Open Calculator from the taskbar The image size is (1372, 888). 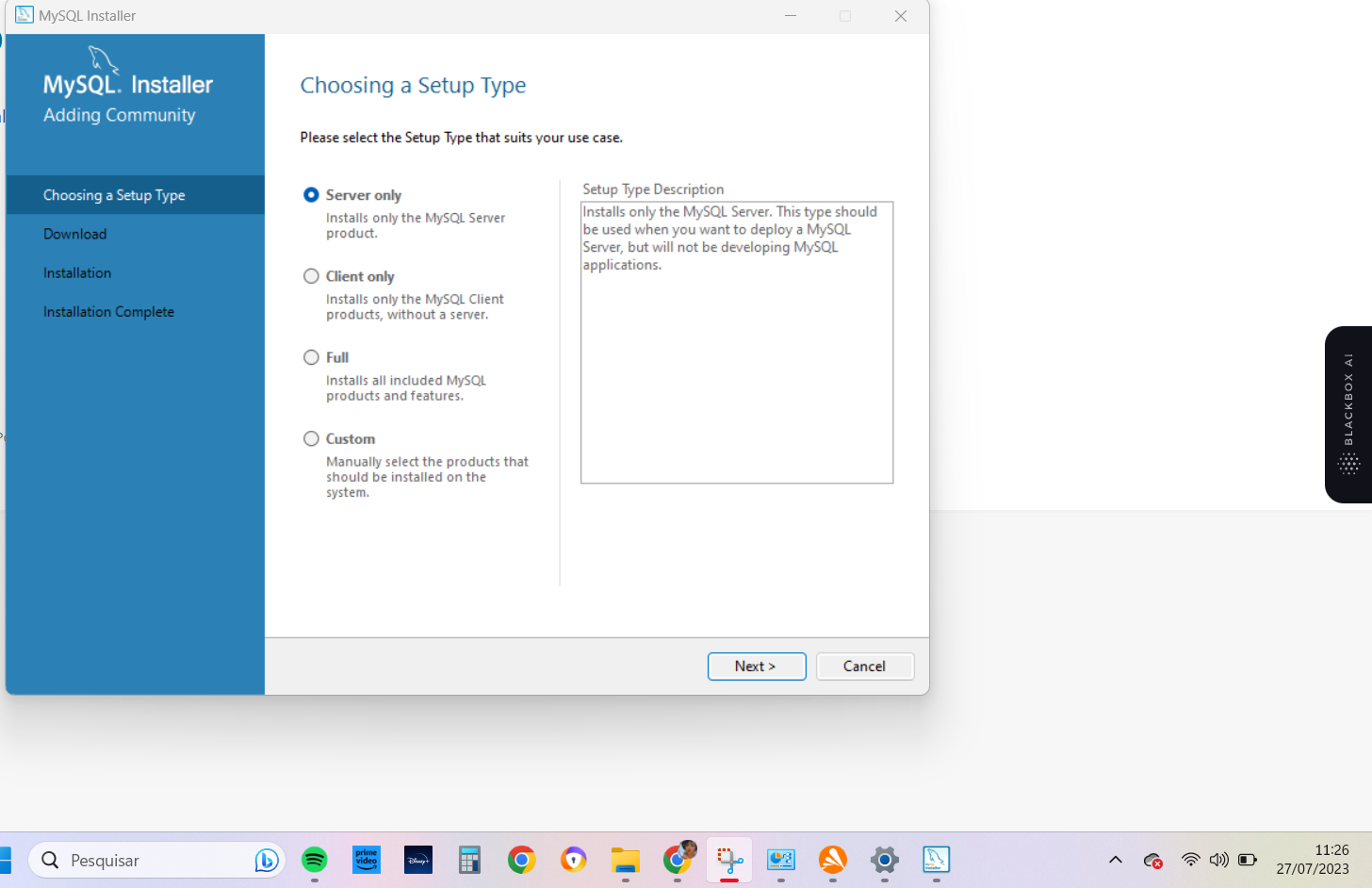[469, 860]
